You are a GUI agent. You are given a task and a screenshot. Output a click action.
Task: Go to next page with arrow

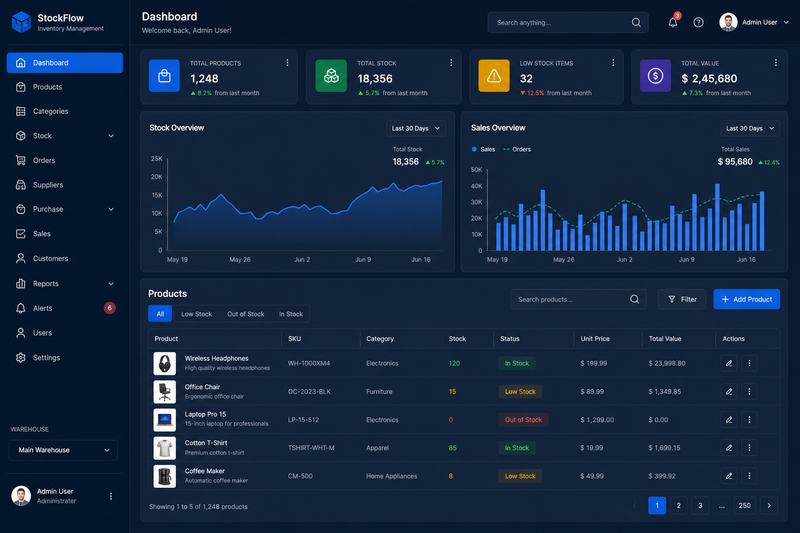[x=769, y=505]
